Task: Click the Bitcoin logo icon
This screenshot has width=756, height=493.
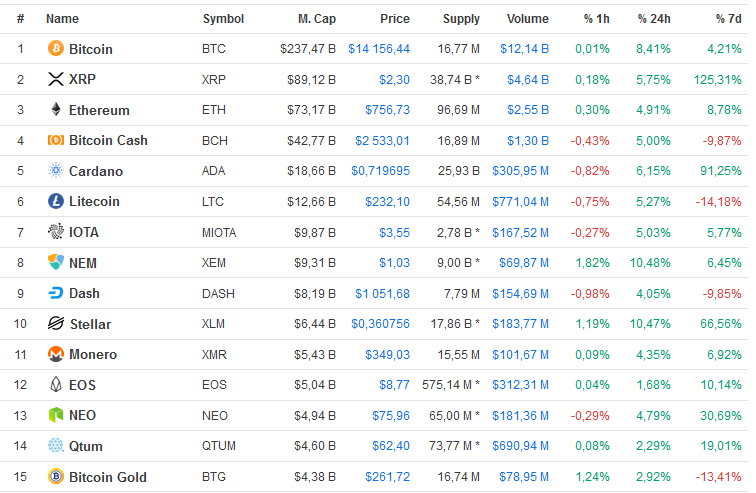Action: tap(56, 49)
